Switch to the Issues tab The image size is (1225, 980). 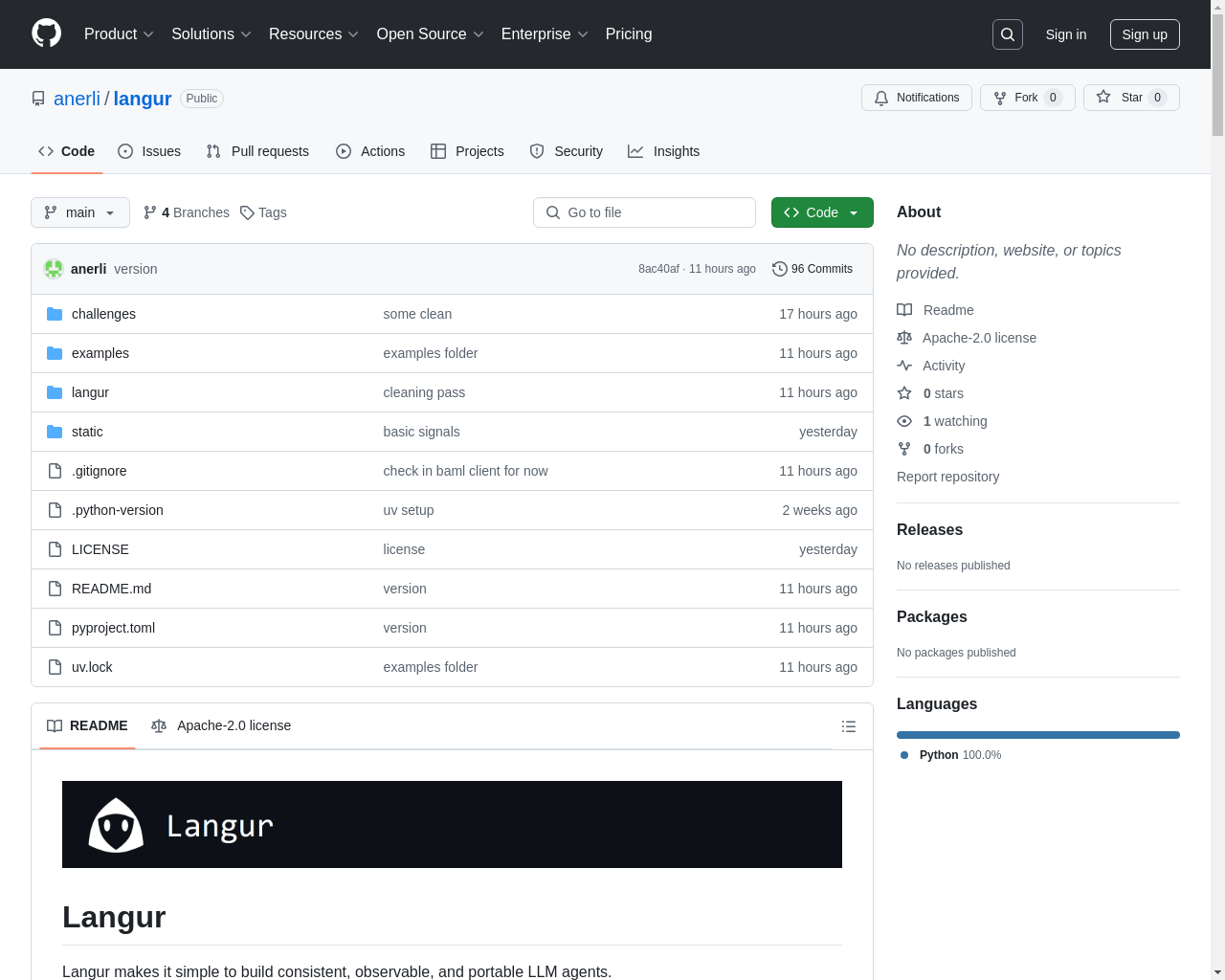point(149,151)
